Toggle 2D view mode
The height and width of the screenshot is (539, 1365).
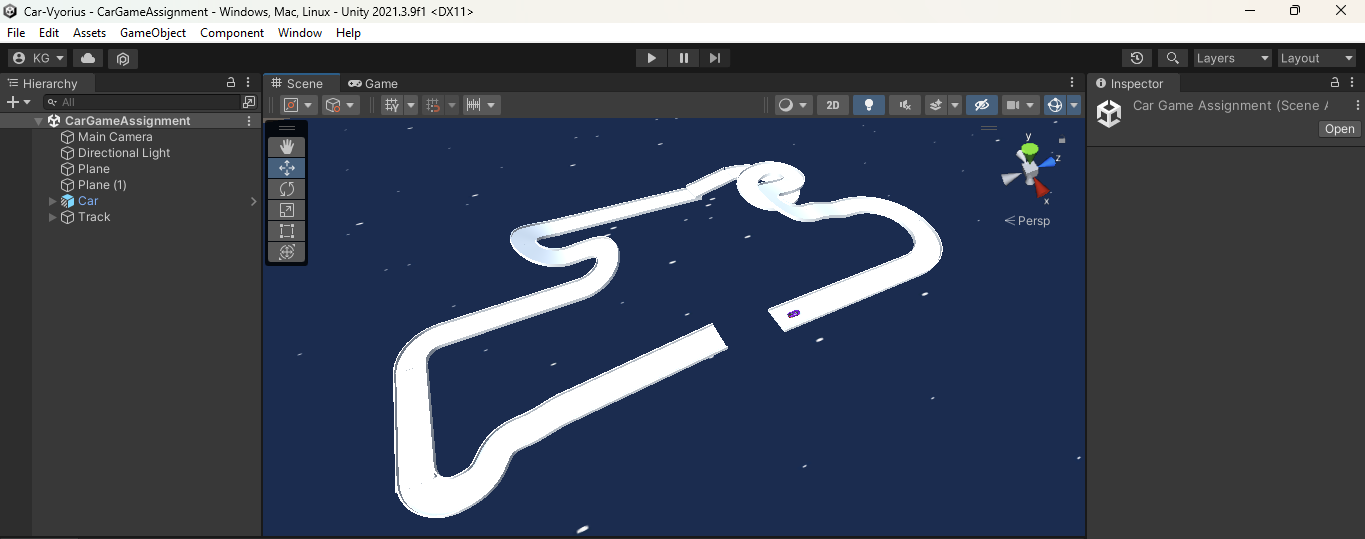coord(832,105)
